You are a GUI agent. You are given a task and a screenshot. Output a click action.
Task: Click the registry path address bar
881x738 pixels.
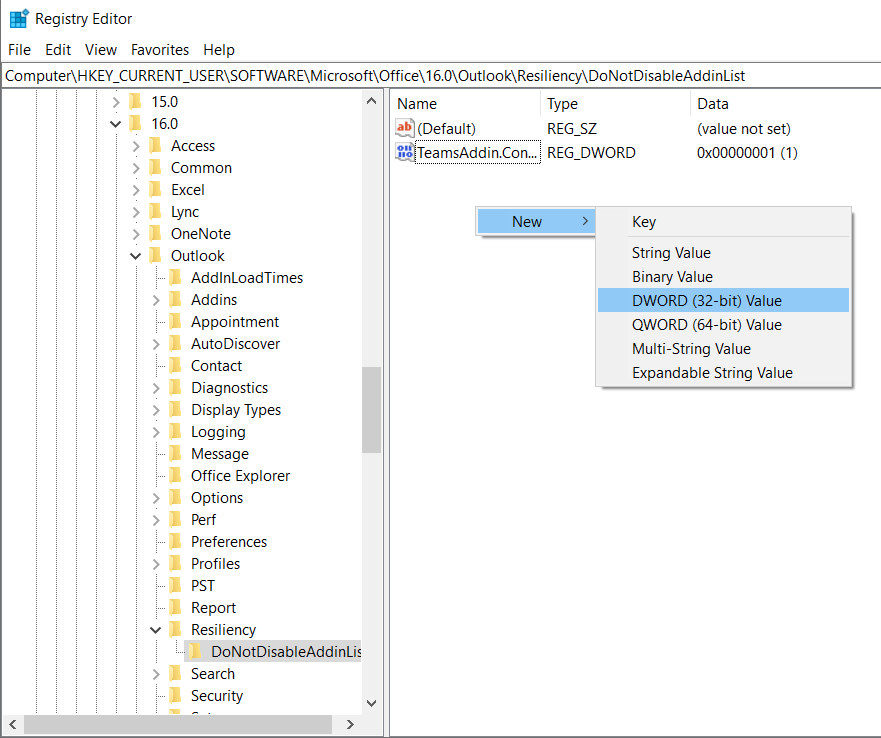point(440,76)
